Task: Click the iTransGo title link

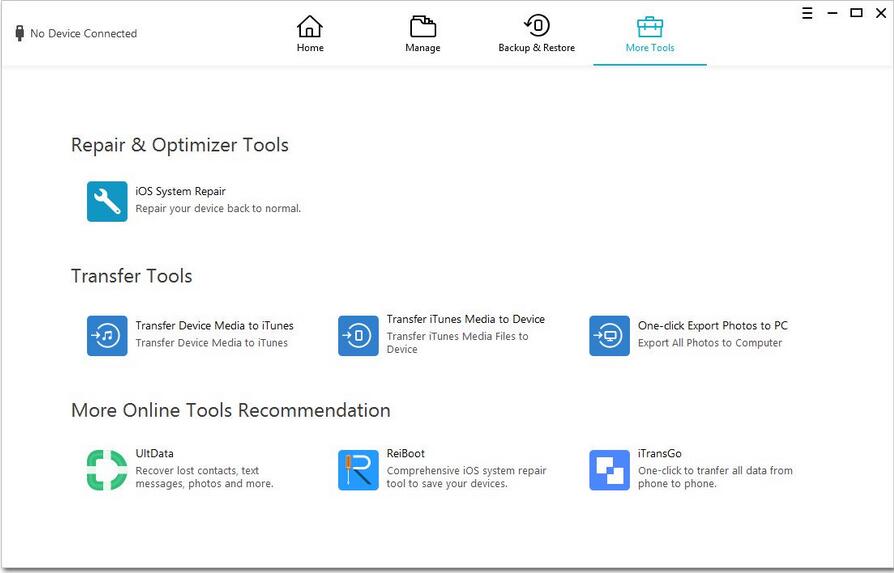Action: [660, 453]
